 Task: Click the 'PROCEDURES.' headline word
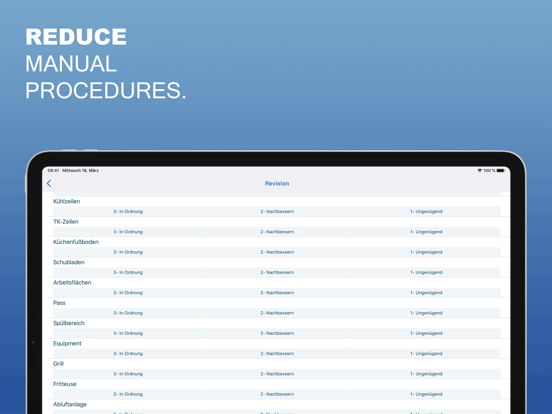point(106,91)
